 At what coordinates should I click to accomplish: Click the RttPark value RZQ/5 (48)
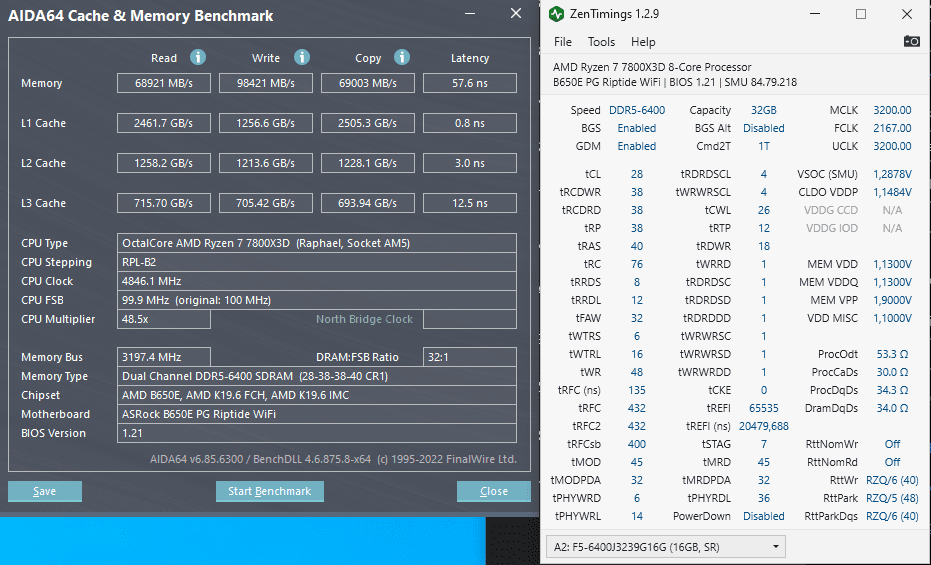(x=892, y=498)
